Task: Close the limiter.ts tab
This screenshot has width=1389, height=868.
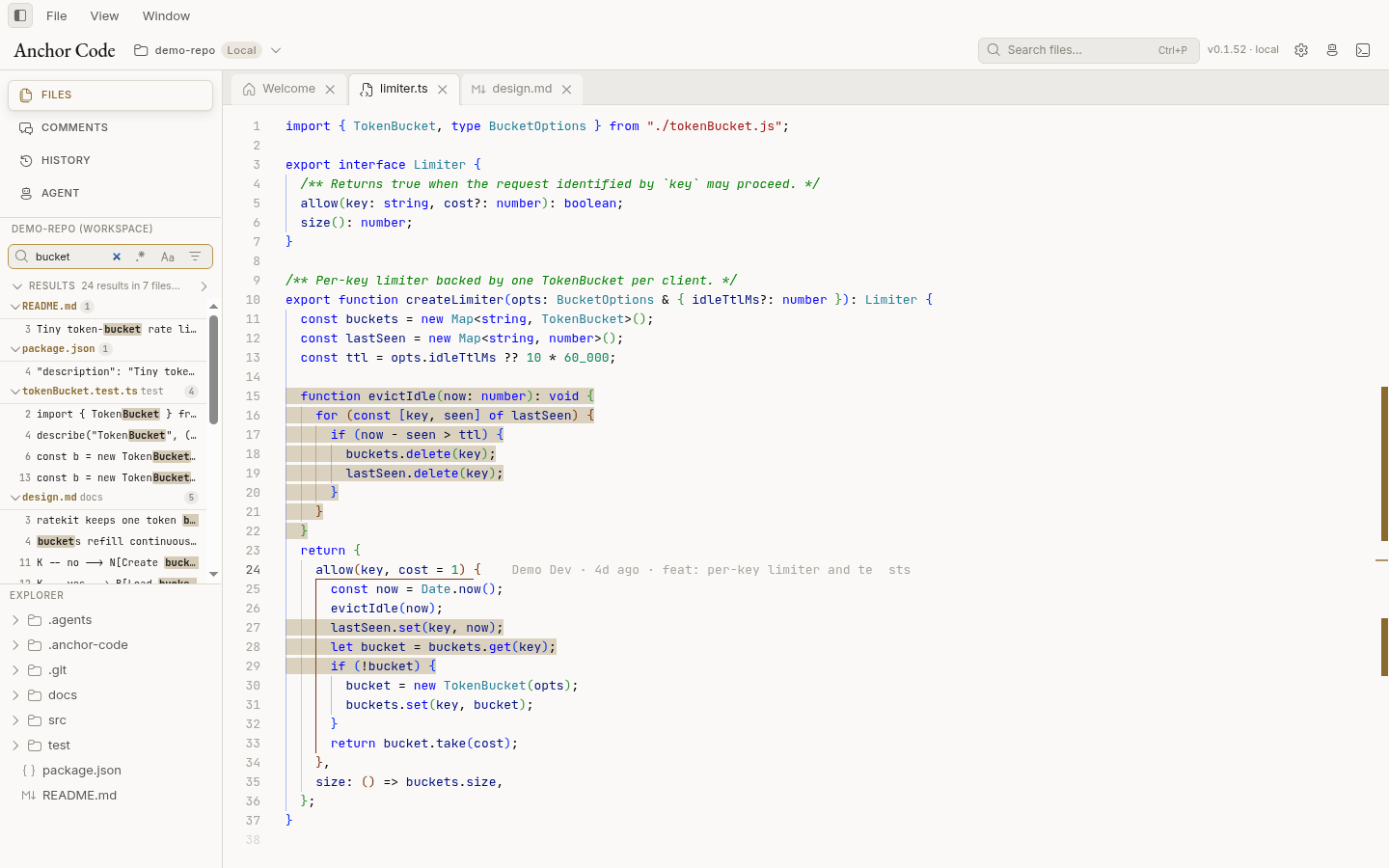Action: click(443, 90)
